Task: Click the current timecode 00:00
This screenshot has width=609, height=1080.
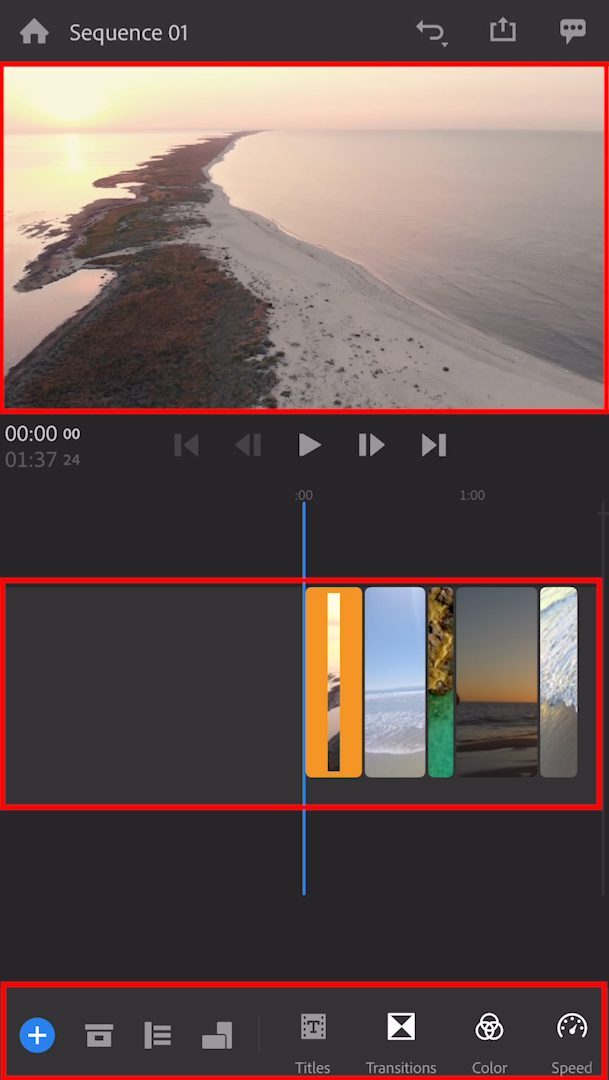Action: (43, 433)
